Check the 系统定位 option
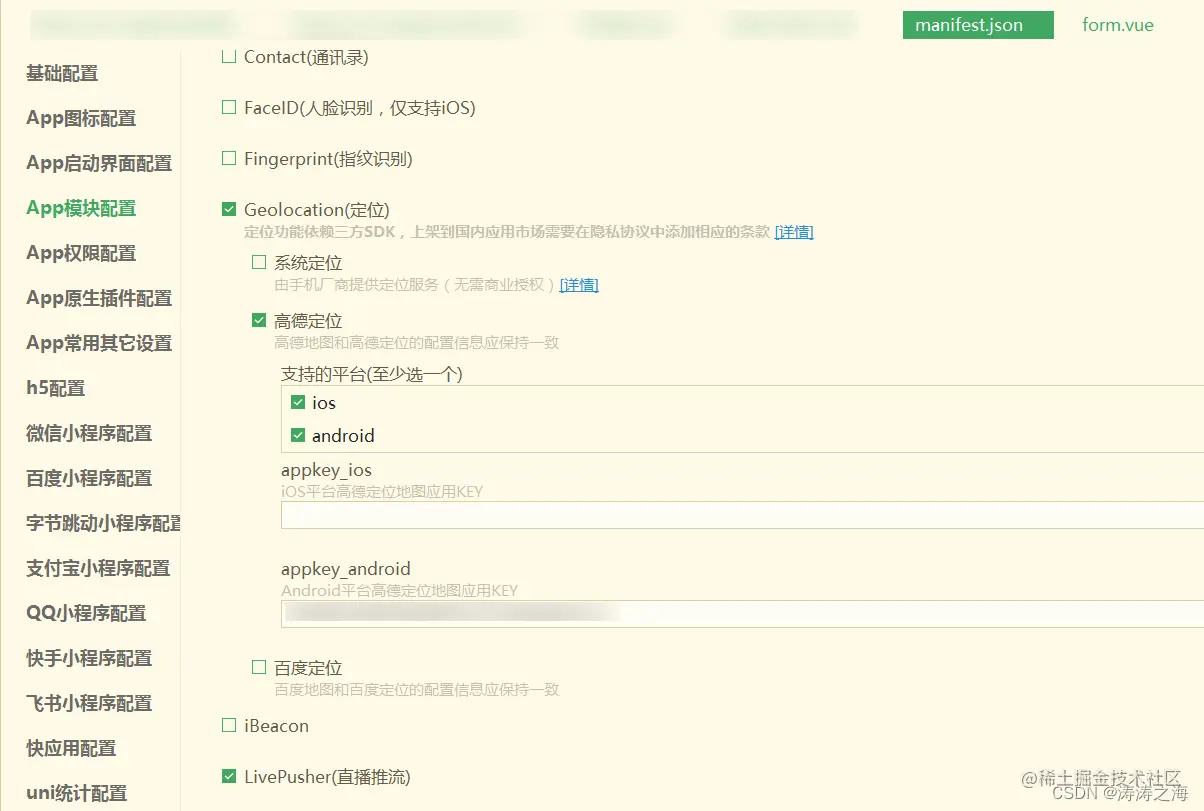This screenshot has width=1204, height=811. [261, 262]
